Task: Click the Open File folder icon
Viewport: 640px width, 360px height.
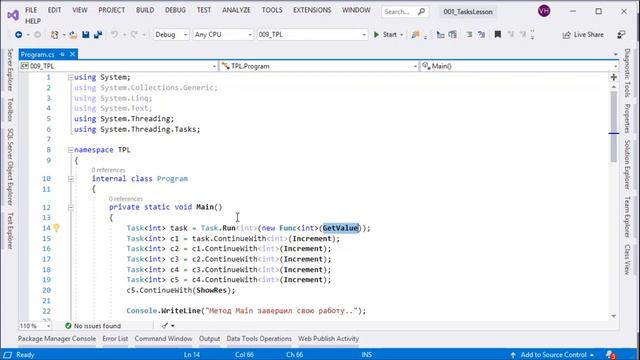Action: [73, 35]
